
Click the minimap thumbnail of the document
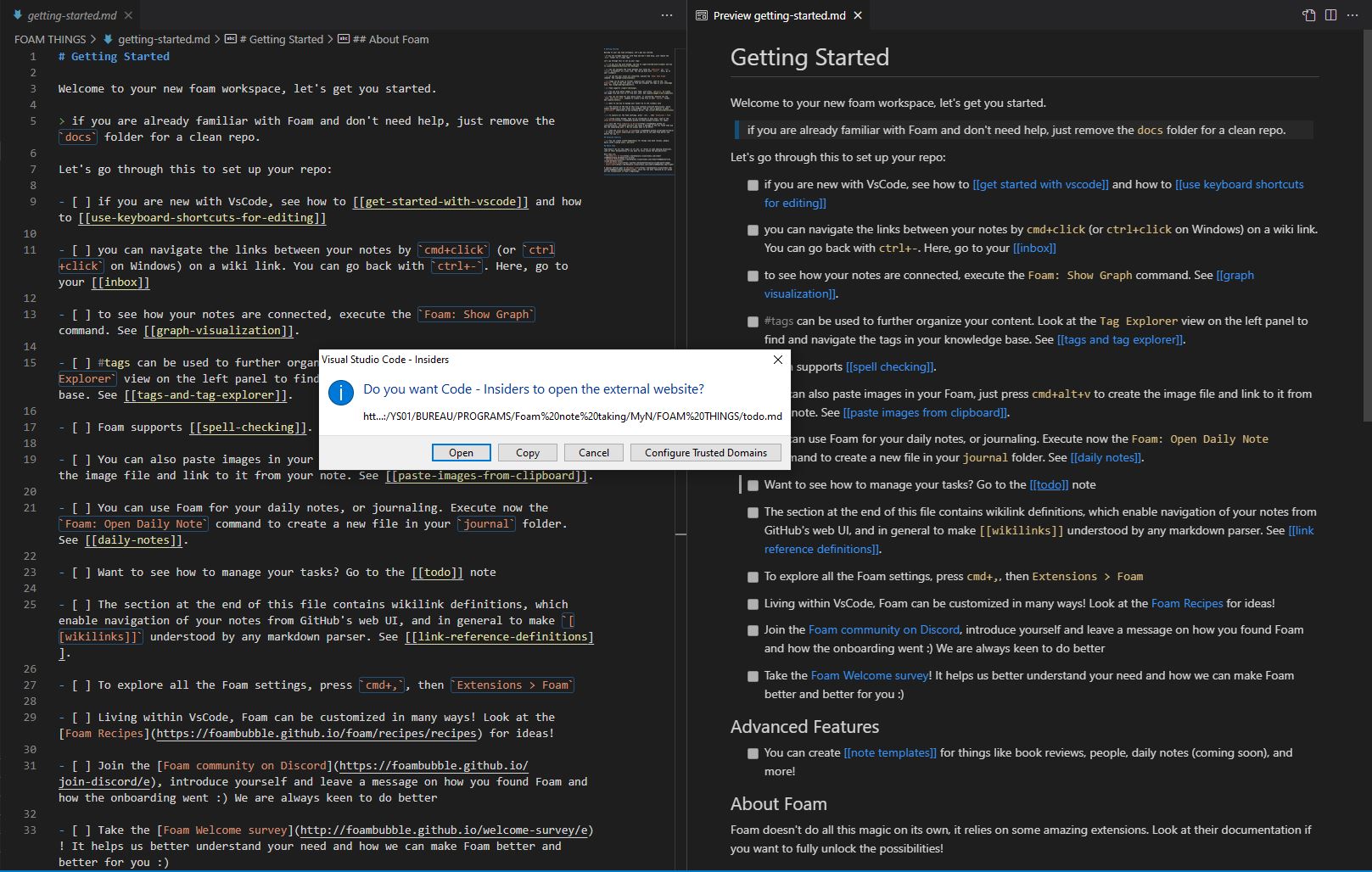pyautogui.click(x=636, y=110)
